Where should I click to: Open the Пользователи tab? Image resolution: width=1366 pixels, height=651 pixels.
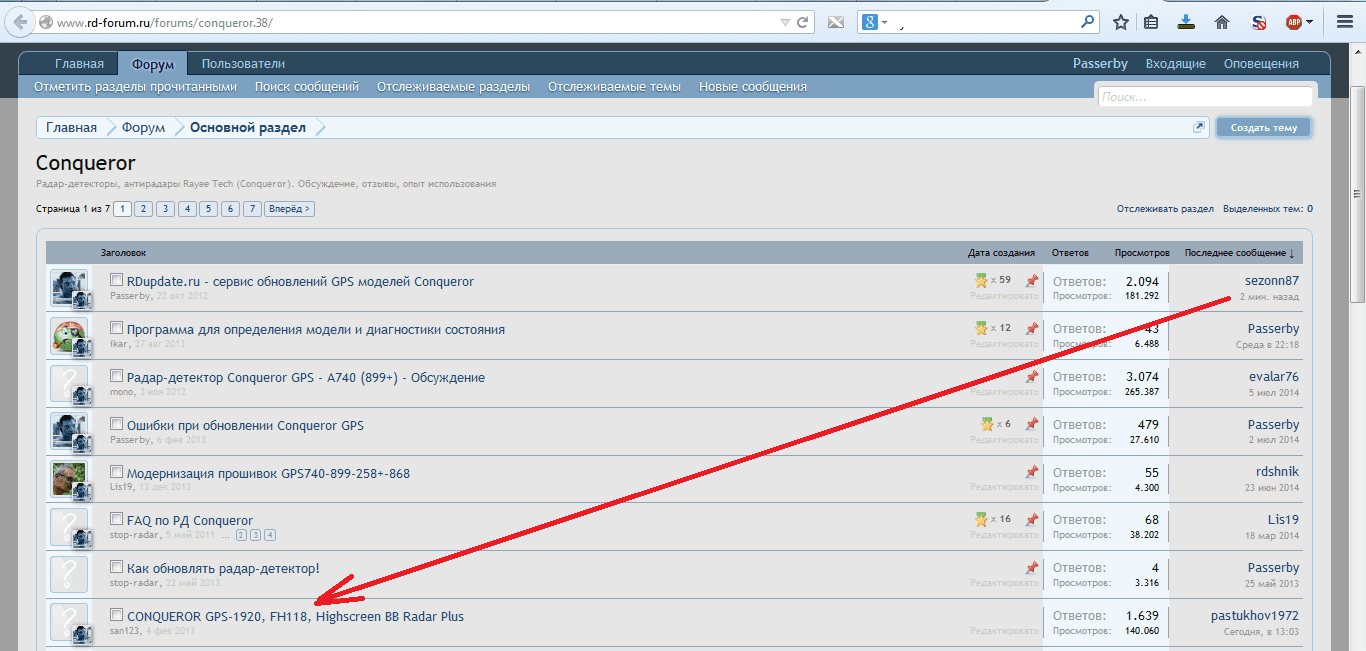(x=243, y=64)
